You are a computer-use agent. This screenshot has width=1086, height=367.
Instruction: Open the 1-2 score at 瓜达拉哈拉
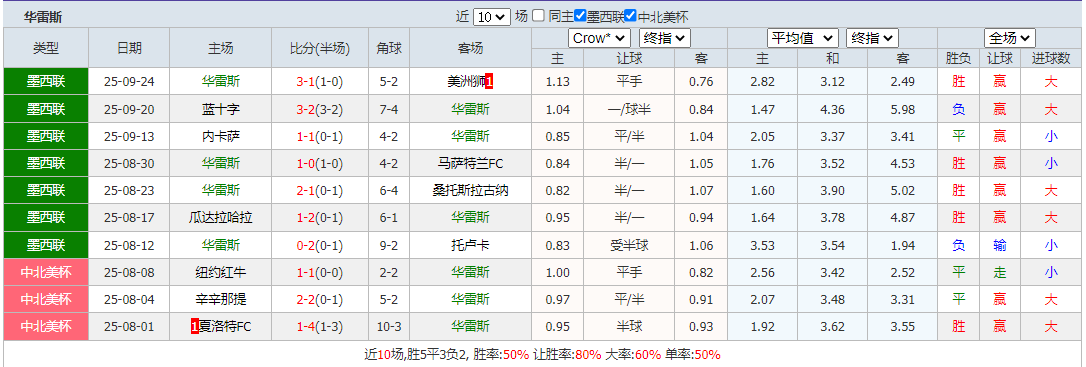pyautogui.click(x=305, y=218)
